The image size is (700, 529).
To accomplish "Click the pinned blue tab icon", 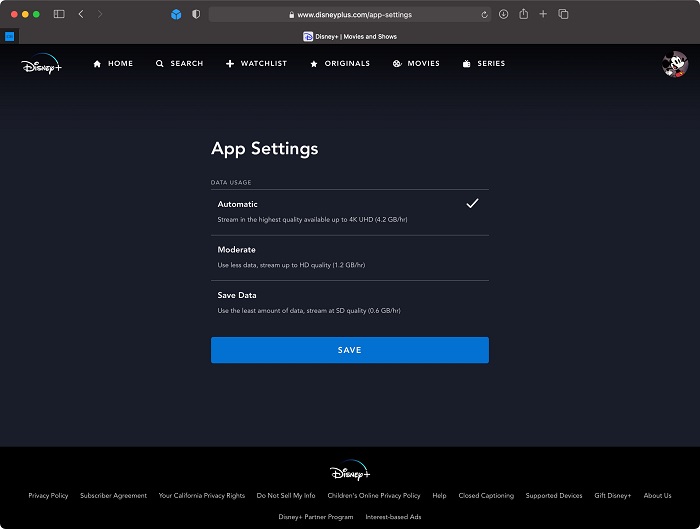I will tap(9, 37).
